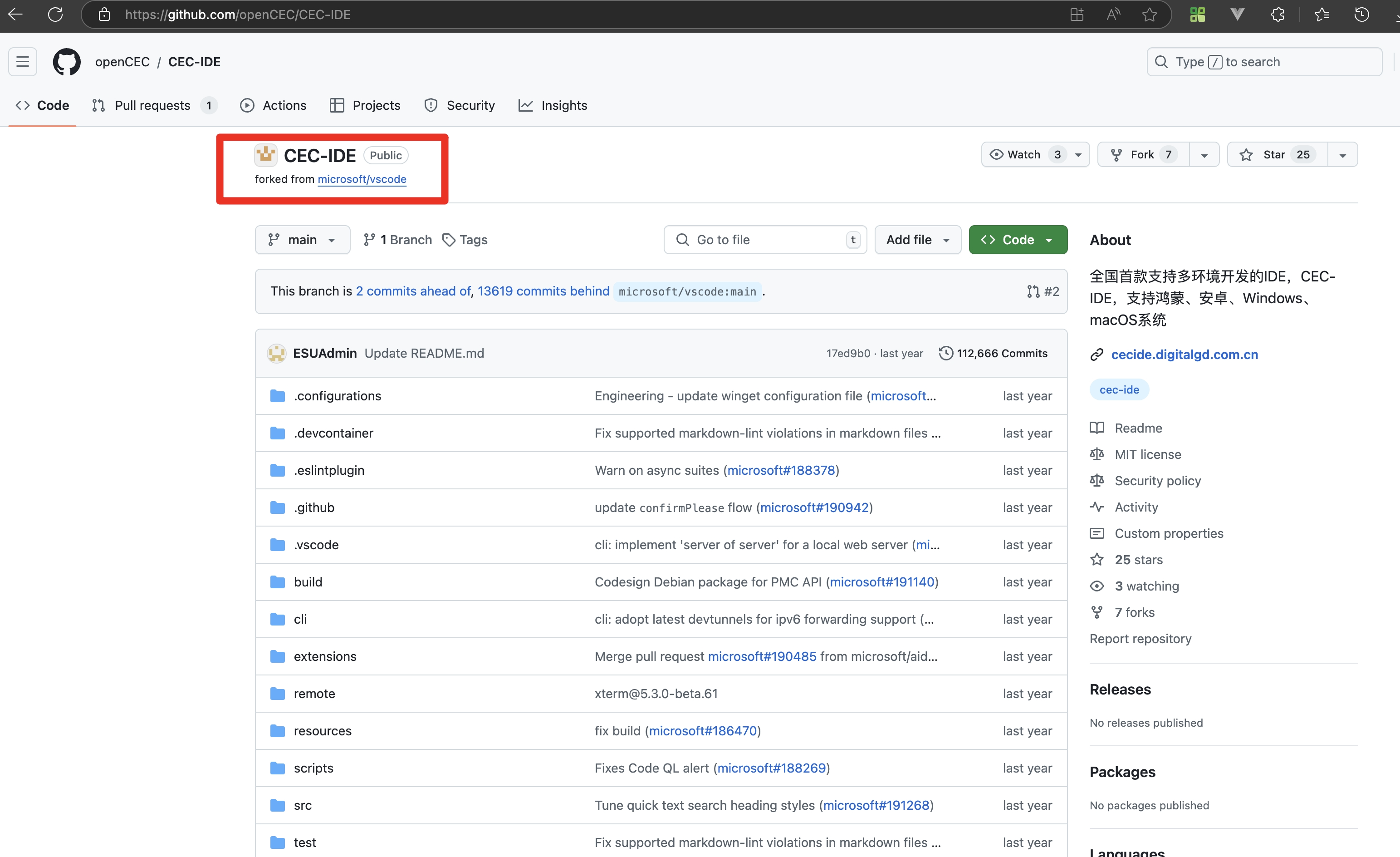Open the Activity link in About
The image size is (1400, 857).
[1136, 507]
